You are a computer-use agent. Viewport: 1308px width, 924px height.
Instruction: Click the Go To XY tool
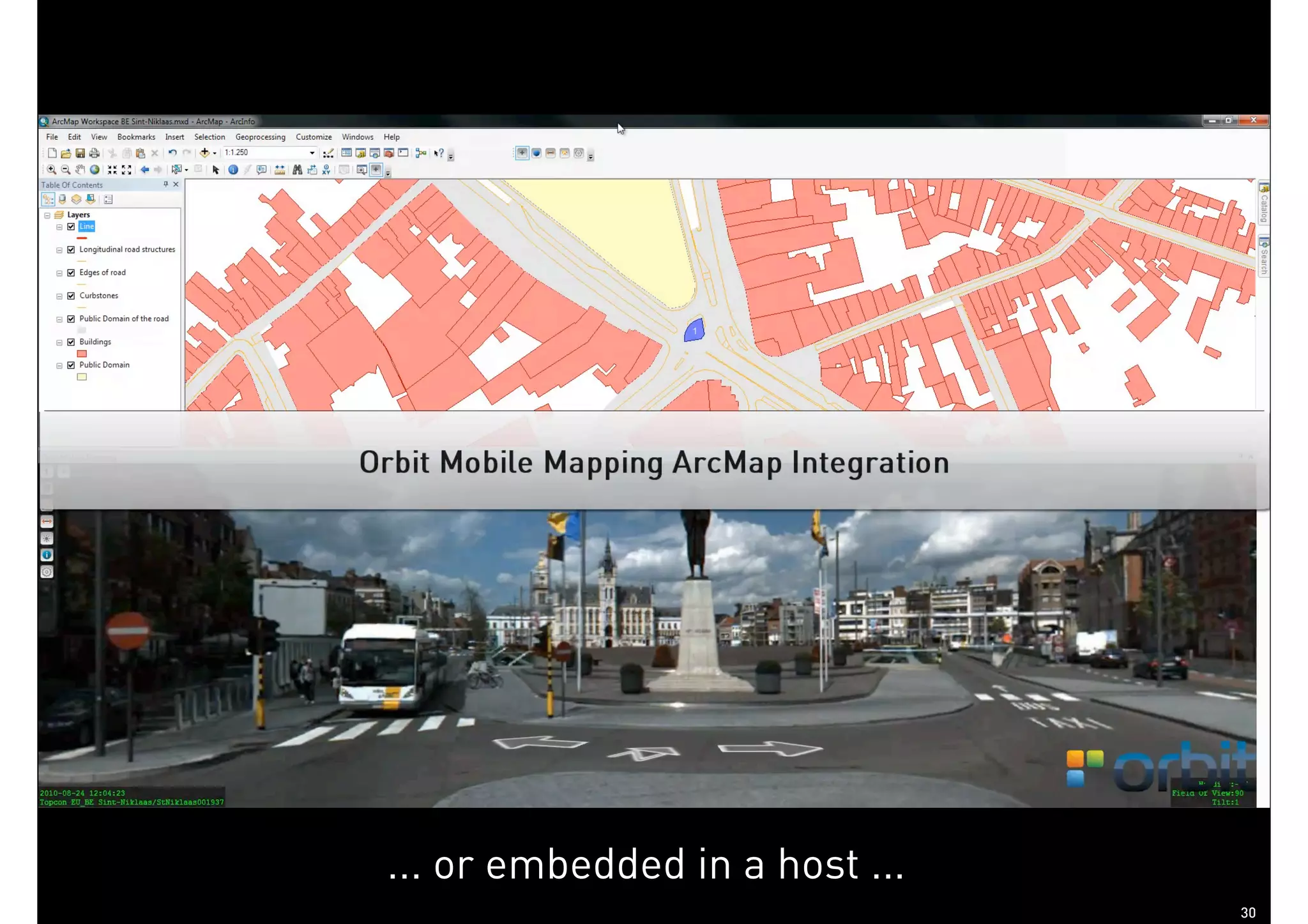tap(326, 170)
